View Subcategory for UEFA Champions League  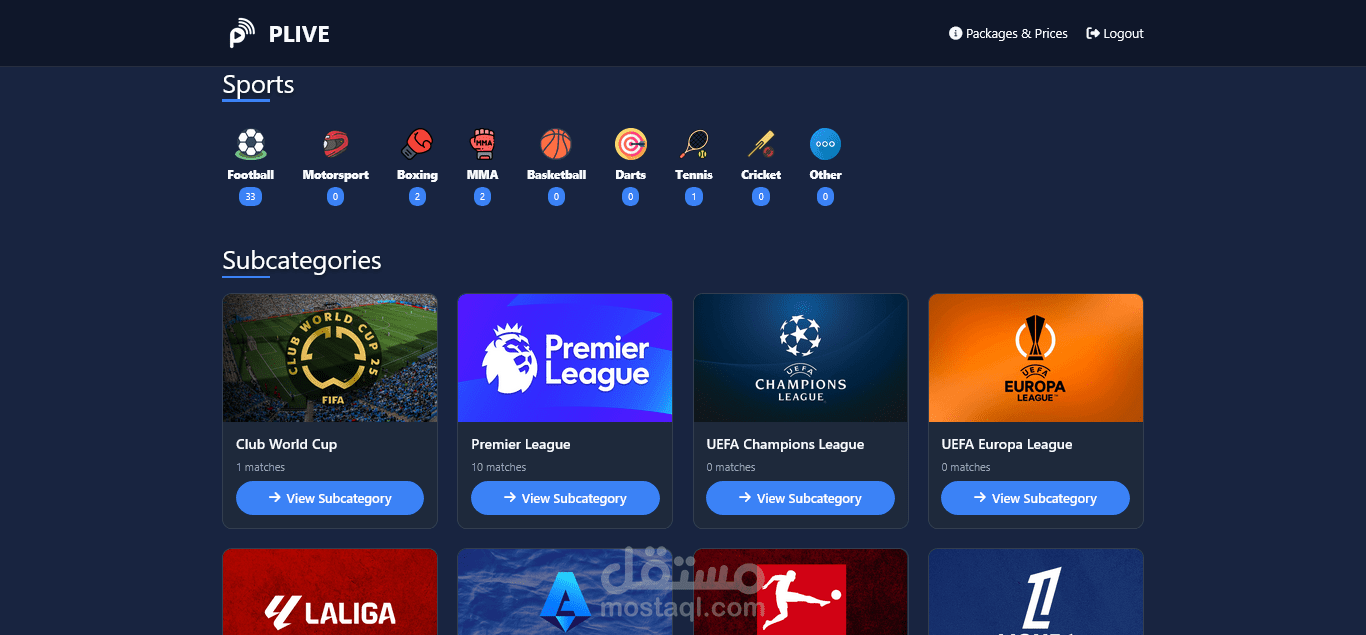tap(800, 498)
